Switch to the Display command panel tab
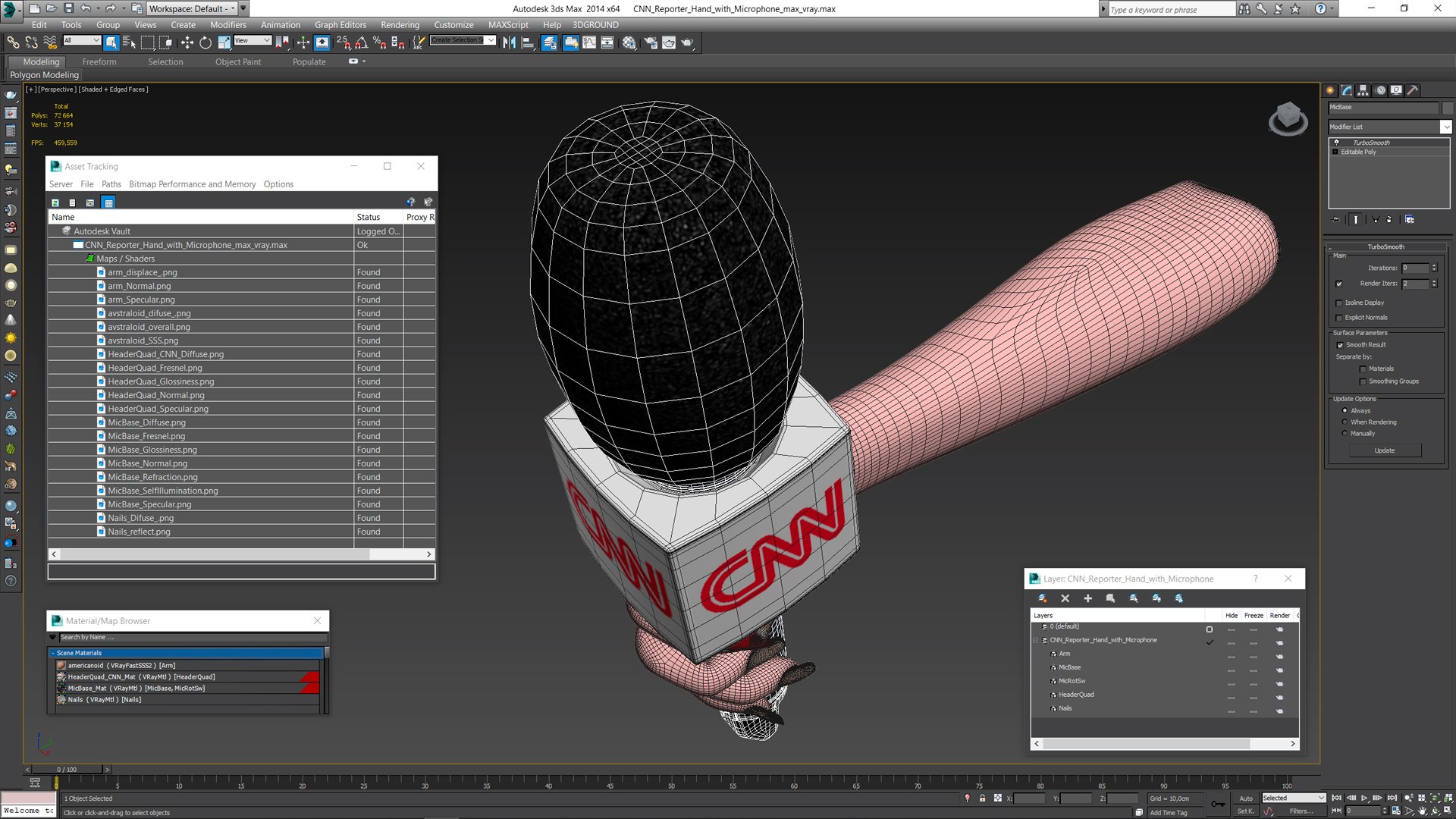The image size is (1456, 819). click(x=1396, y=90)
